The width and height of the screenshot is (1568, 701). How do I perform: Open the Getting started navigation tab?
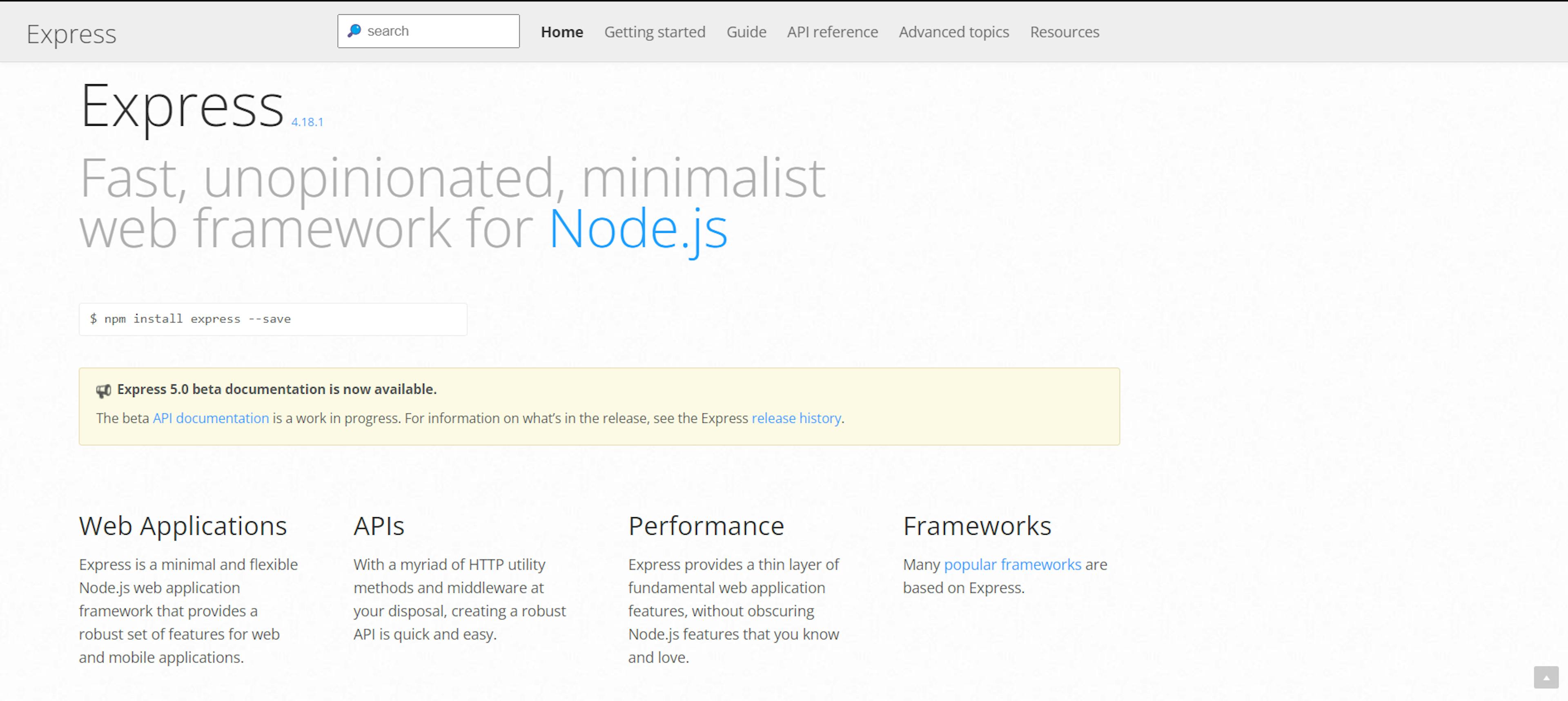[x=655, y=31]
